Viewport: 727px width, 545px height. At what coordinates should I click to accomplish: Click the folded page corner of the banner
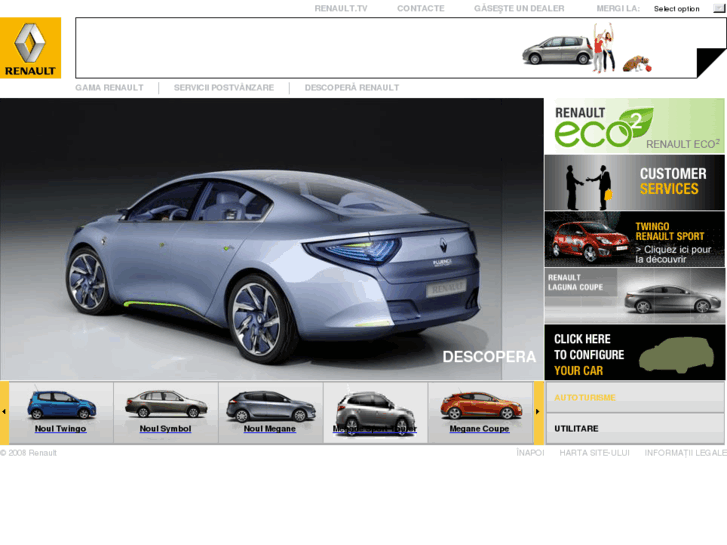711,63
